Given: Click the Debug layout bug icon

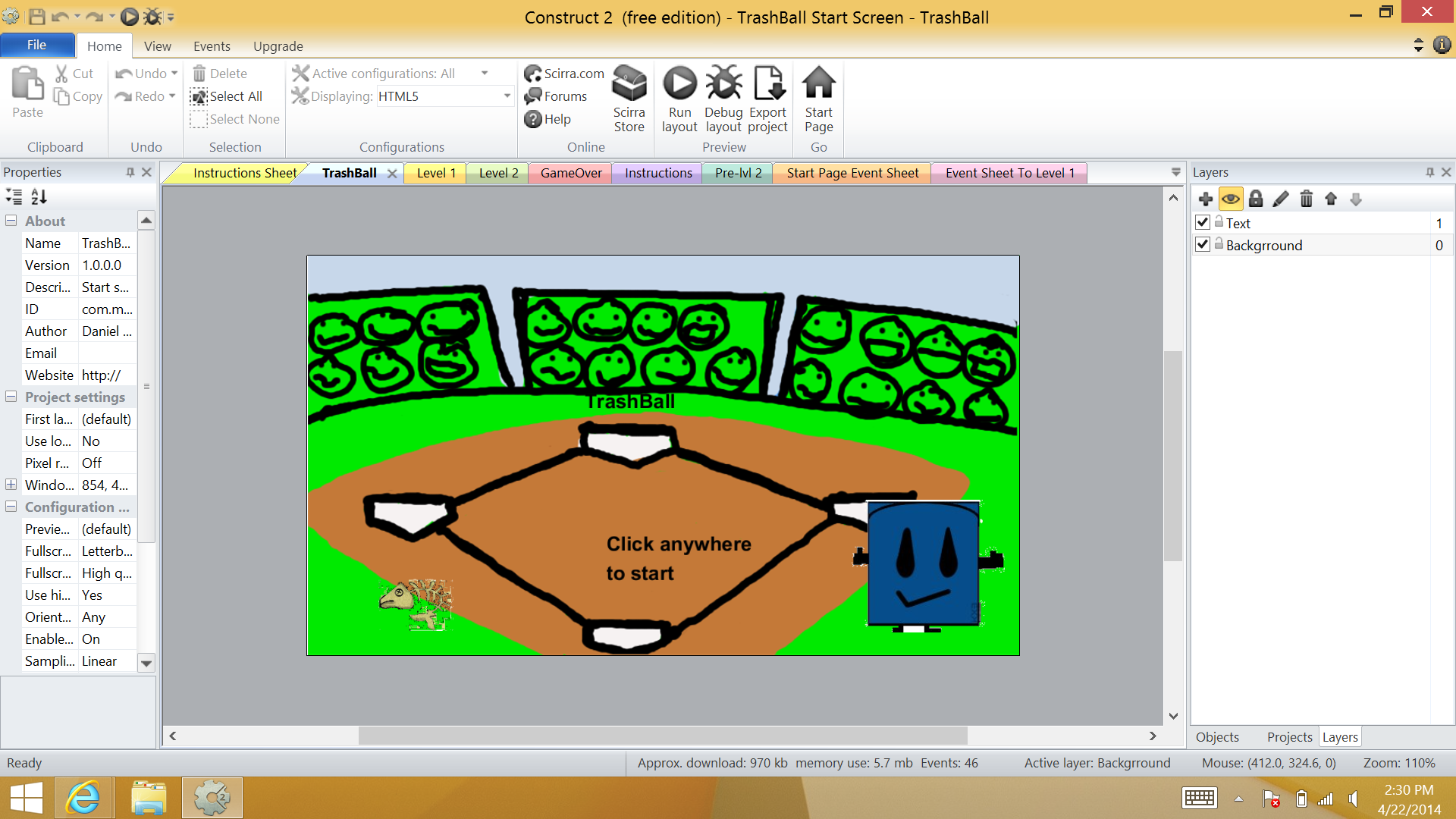Looking at the screenshot, I should coord(723,84).
